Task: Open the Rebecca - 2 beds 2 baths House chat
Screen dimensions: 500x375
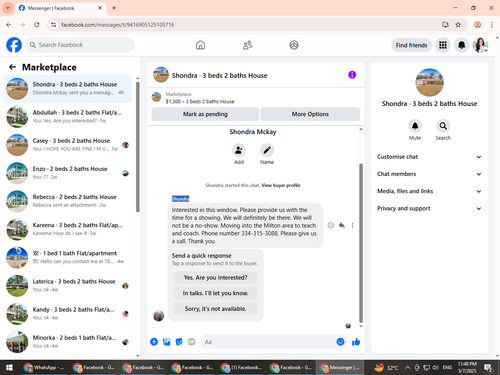Action: pyautogui.click(x=67, y=201)
